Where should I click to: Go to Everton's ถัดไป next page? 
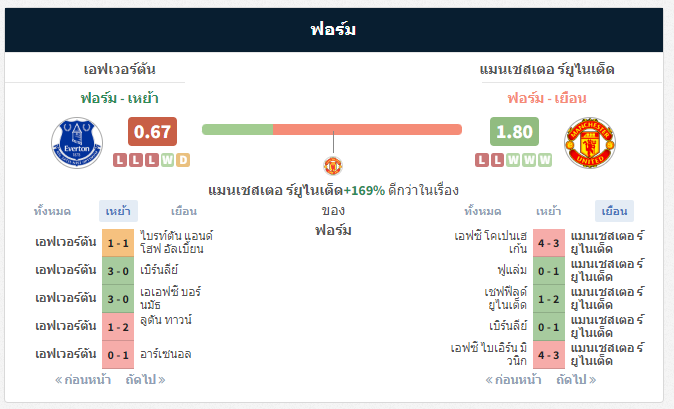145,380
